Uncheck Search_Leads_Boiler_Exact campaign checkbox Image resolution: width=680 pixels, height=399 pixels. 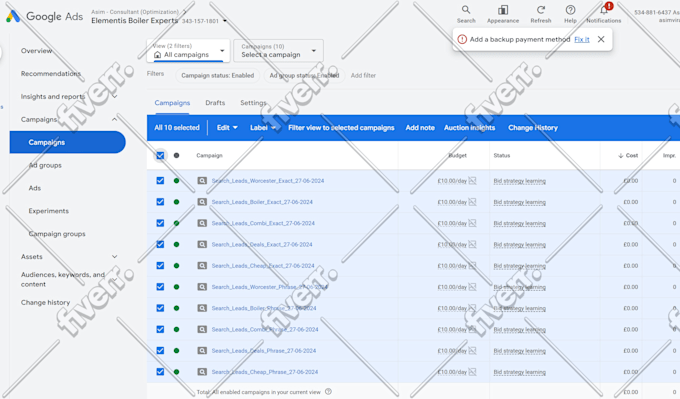[x=160, y=202]
